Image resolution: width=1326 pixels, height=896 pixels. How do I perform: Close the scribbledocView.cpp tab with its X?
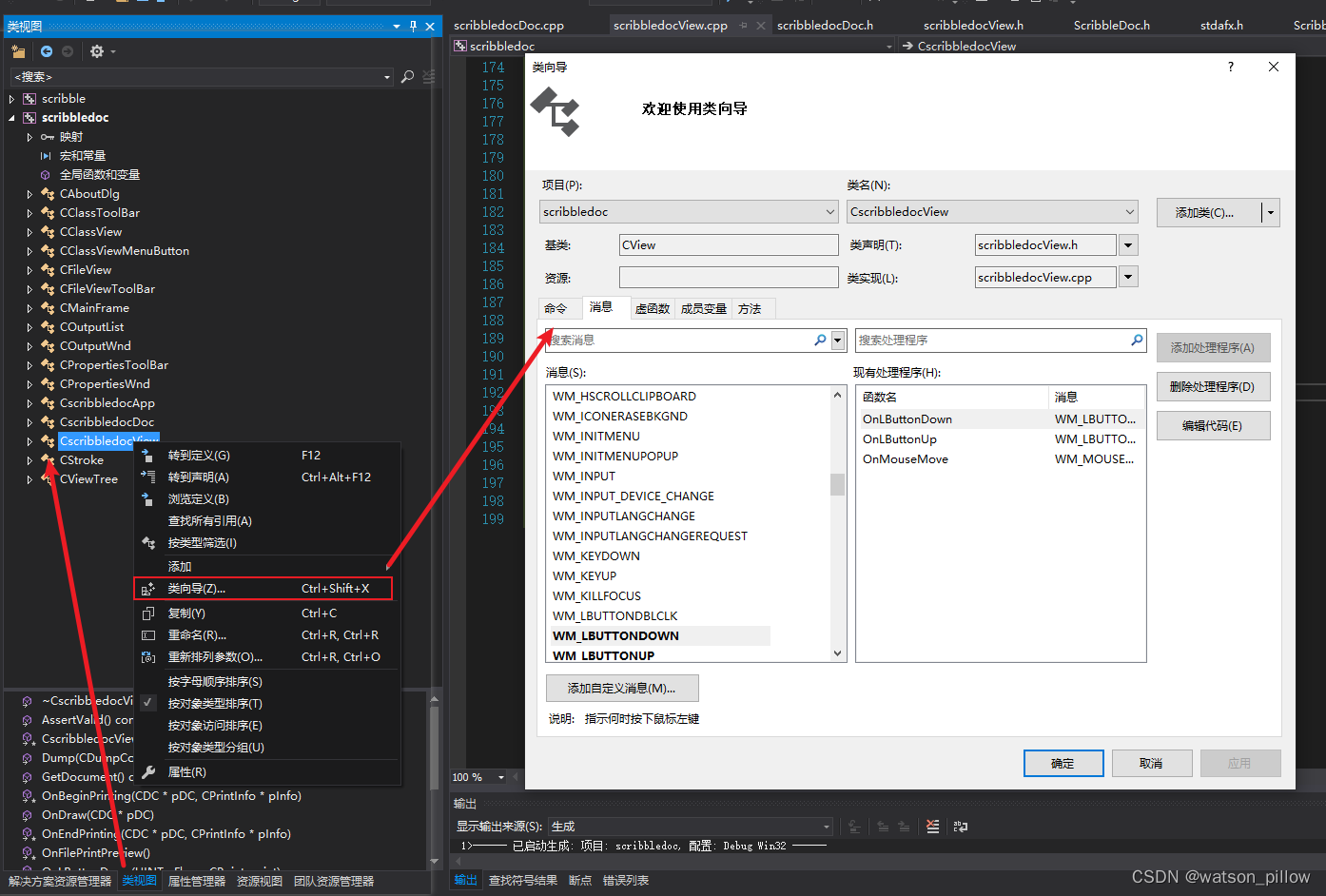click(x=761, y=26)
